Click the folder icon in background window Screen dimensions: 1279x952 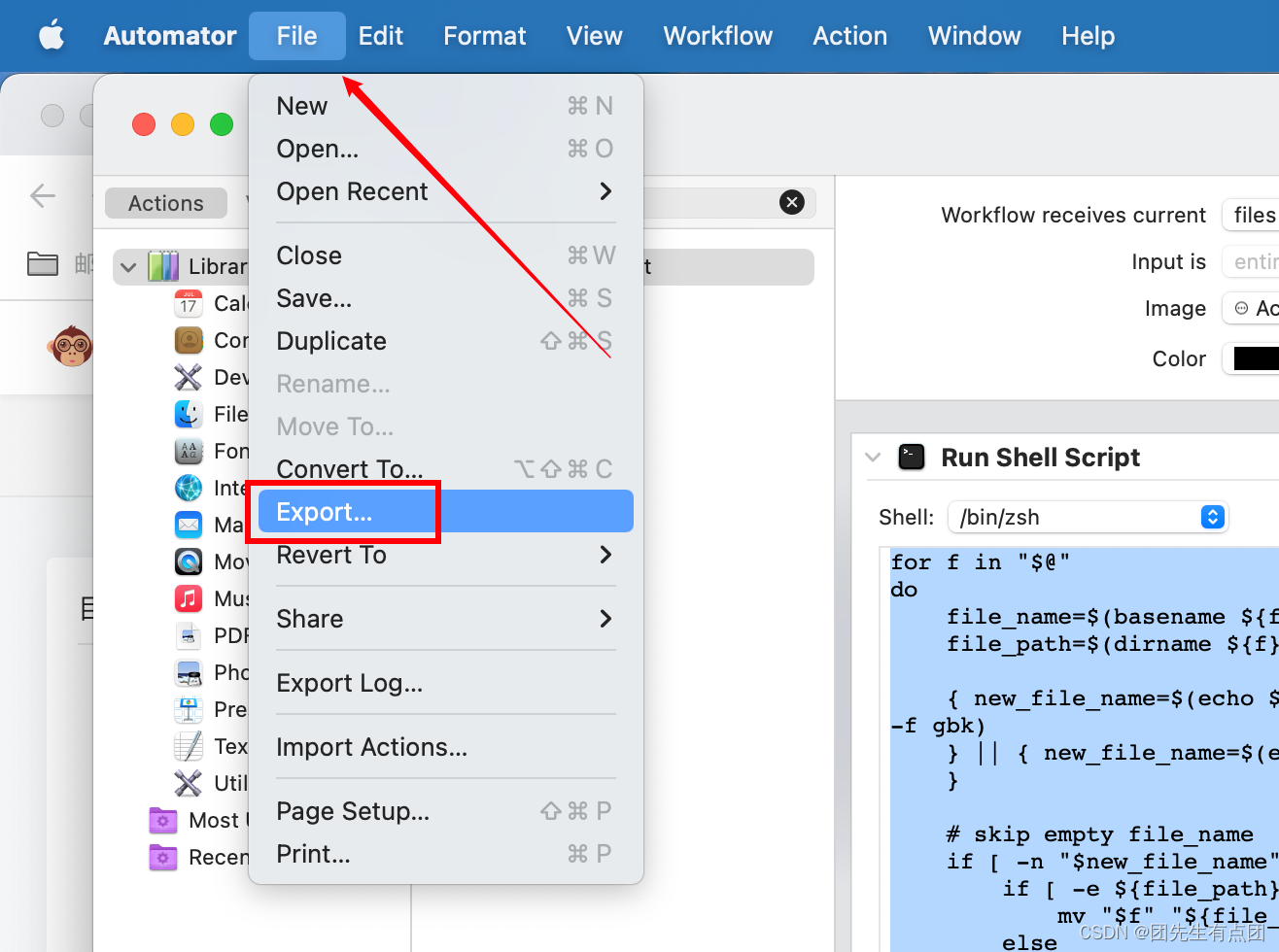tap(42, 263)
